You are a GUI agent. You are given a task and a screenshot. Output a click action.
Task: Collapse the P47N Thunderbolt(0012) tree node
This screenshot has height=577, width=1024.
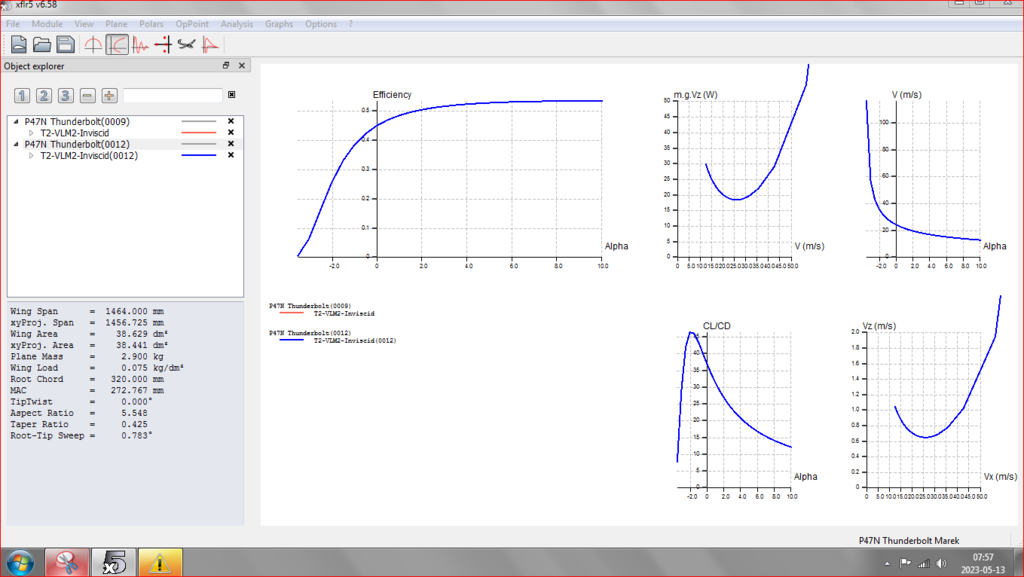(16, 144)
